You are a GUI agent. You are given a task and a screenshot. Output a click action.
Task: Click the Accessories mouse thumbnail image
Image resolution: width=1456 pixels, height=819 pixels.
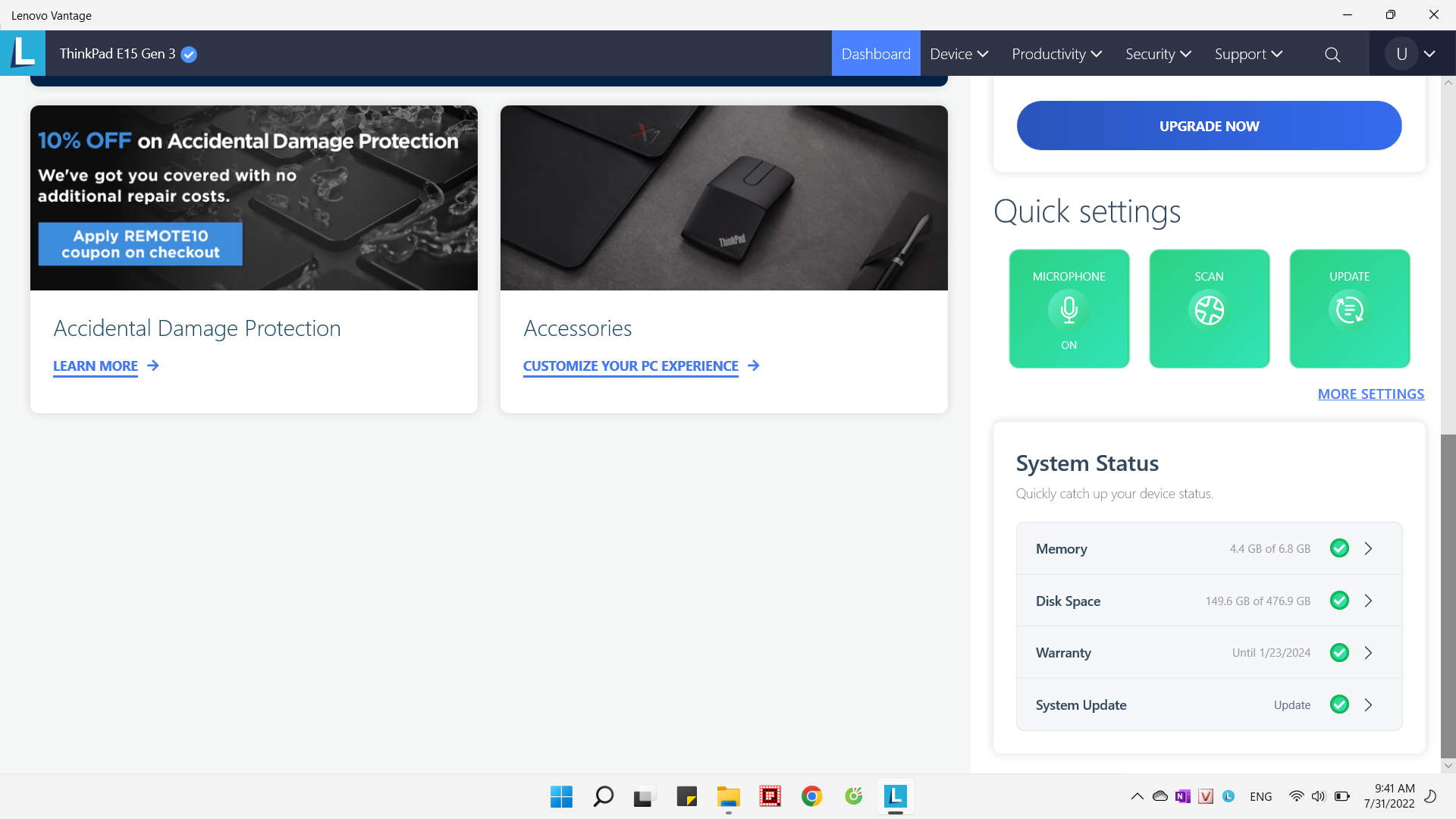(x=723, y=198)
